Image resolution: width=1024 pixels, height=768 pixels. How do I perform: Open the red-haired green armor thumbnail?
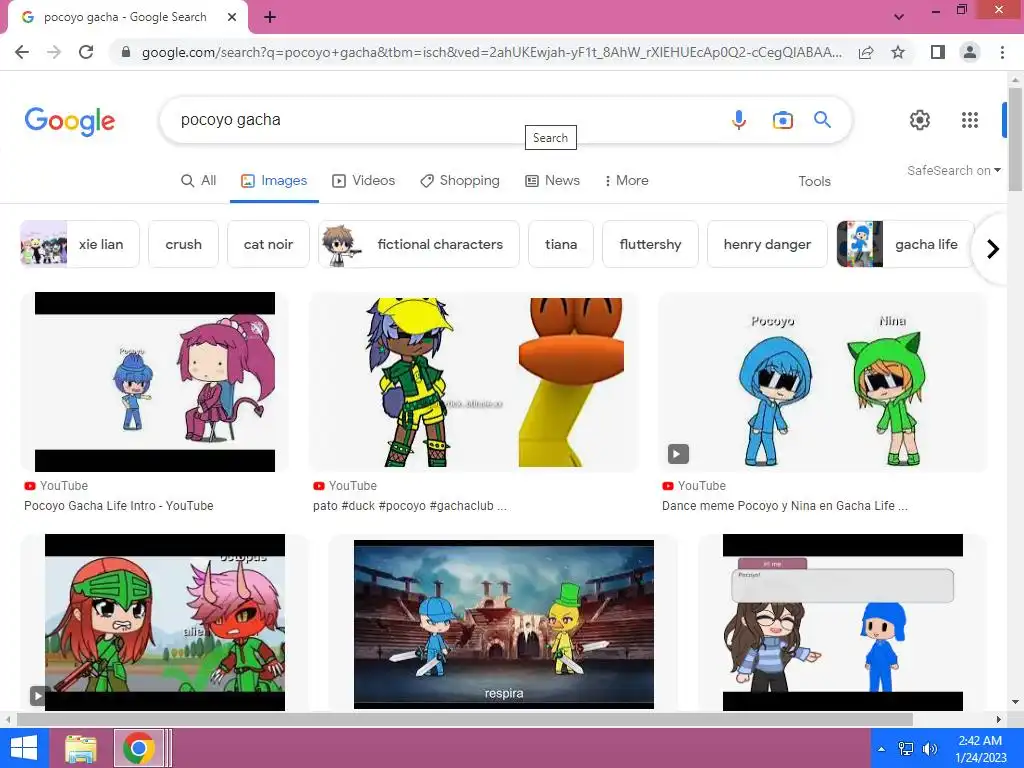click(x=165, y=622)
